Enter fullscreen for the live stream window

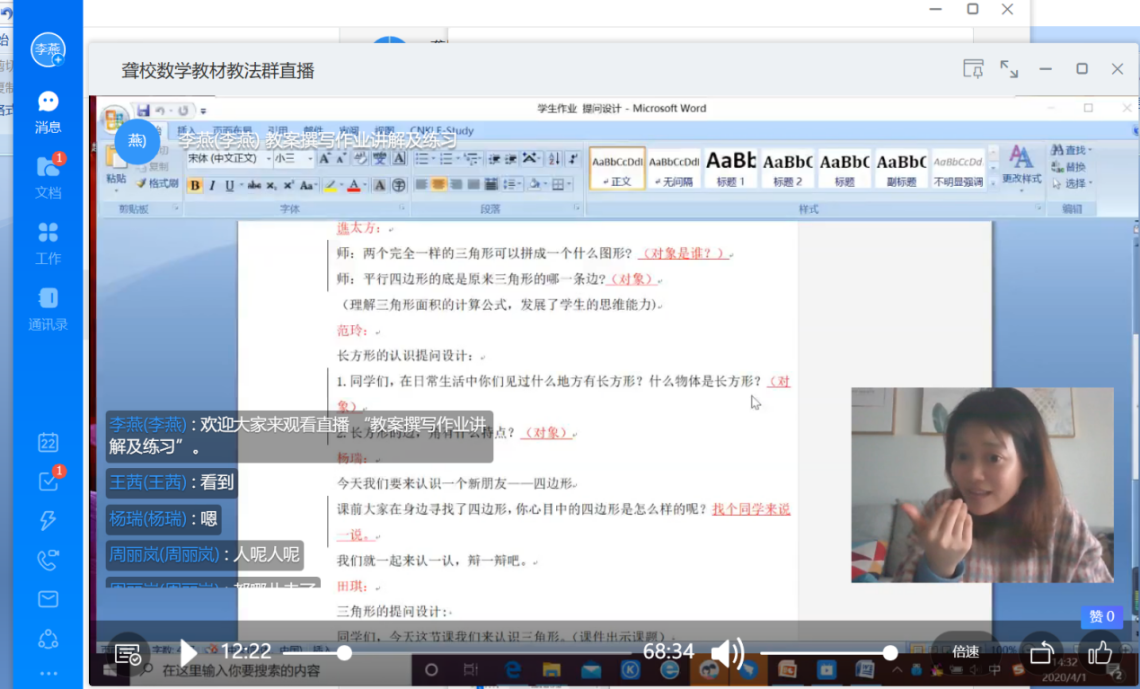tap(1009, 69)
